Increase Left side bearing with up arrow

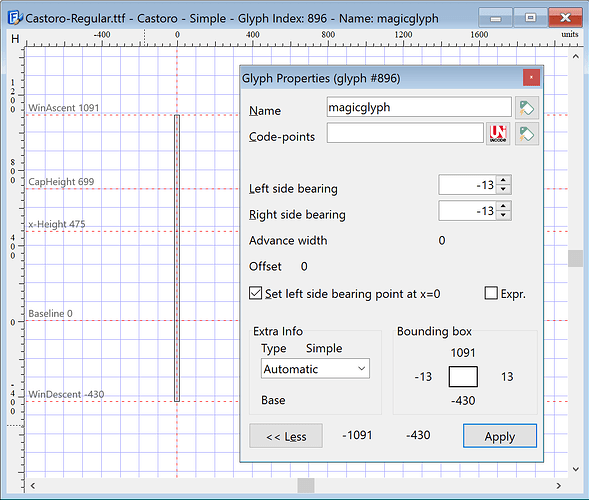[x=503, y=180]
